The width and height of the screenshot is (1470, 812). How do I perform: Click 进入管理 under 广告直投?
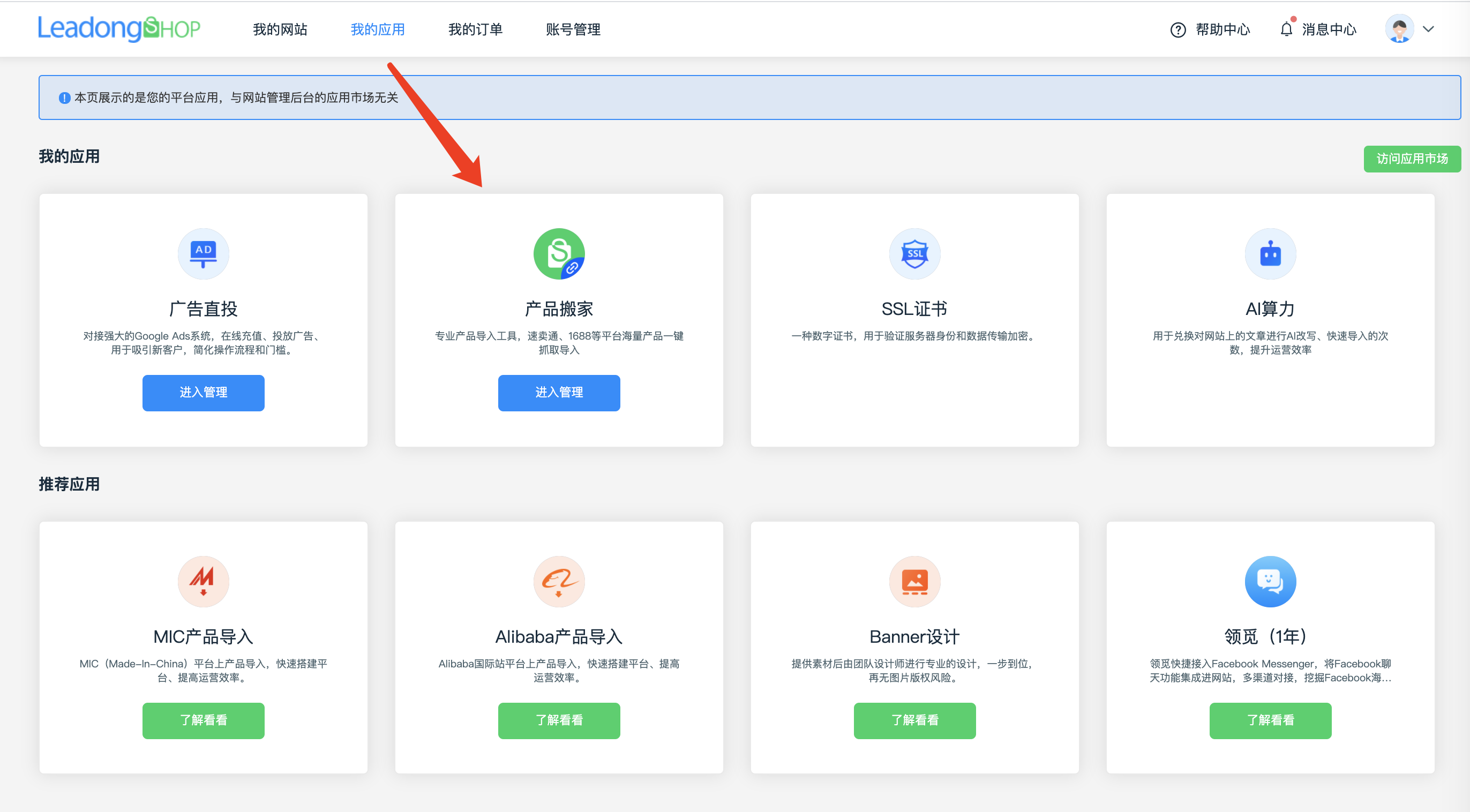click(x=203, y=393)
